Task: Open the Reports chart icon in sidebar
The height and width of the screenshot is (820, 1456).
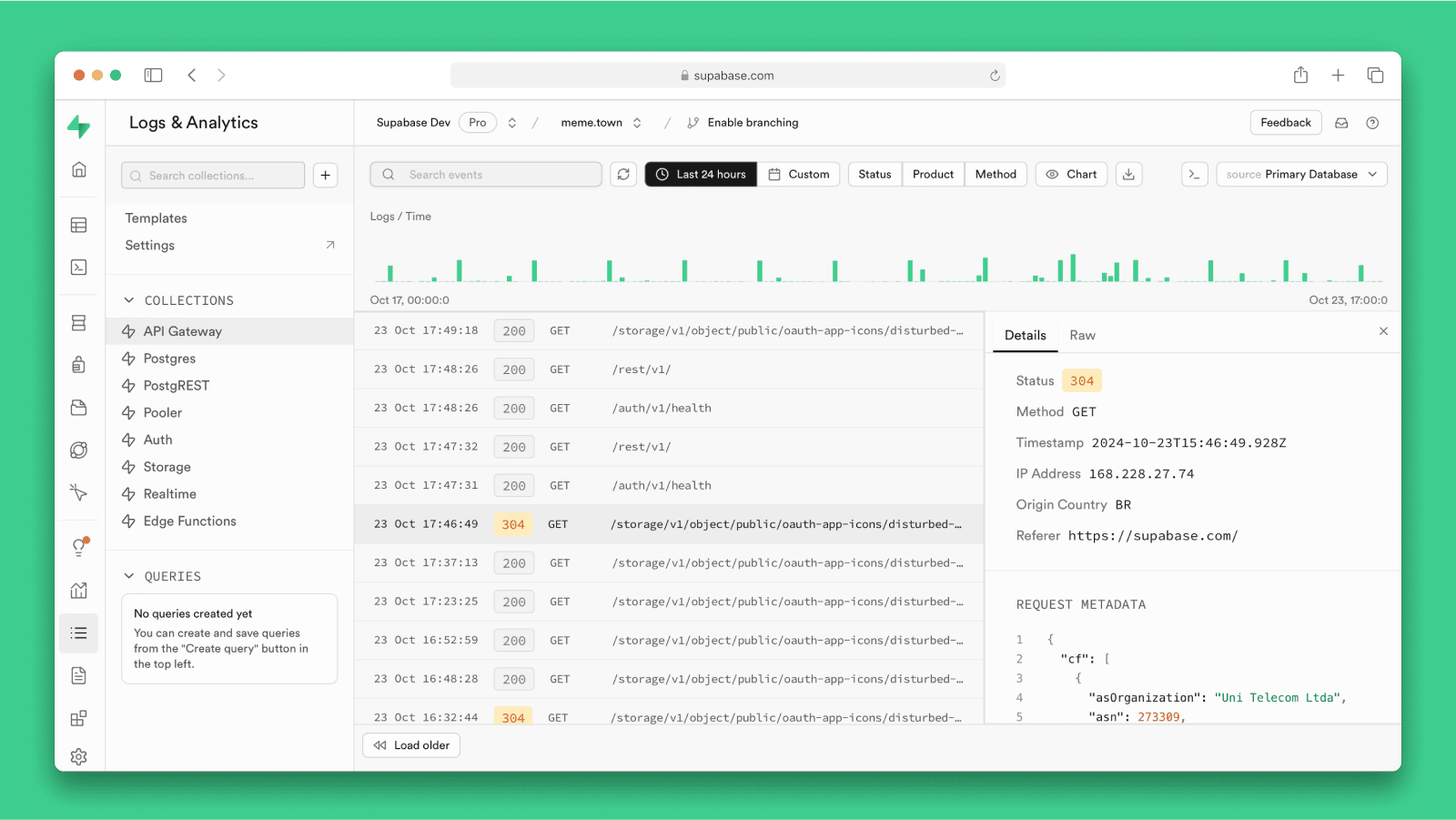Action: (79, 591)
